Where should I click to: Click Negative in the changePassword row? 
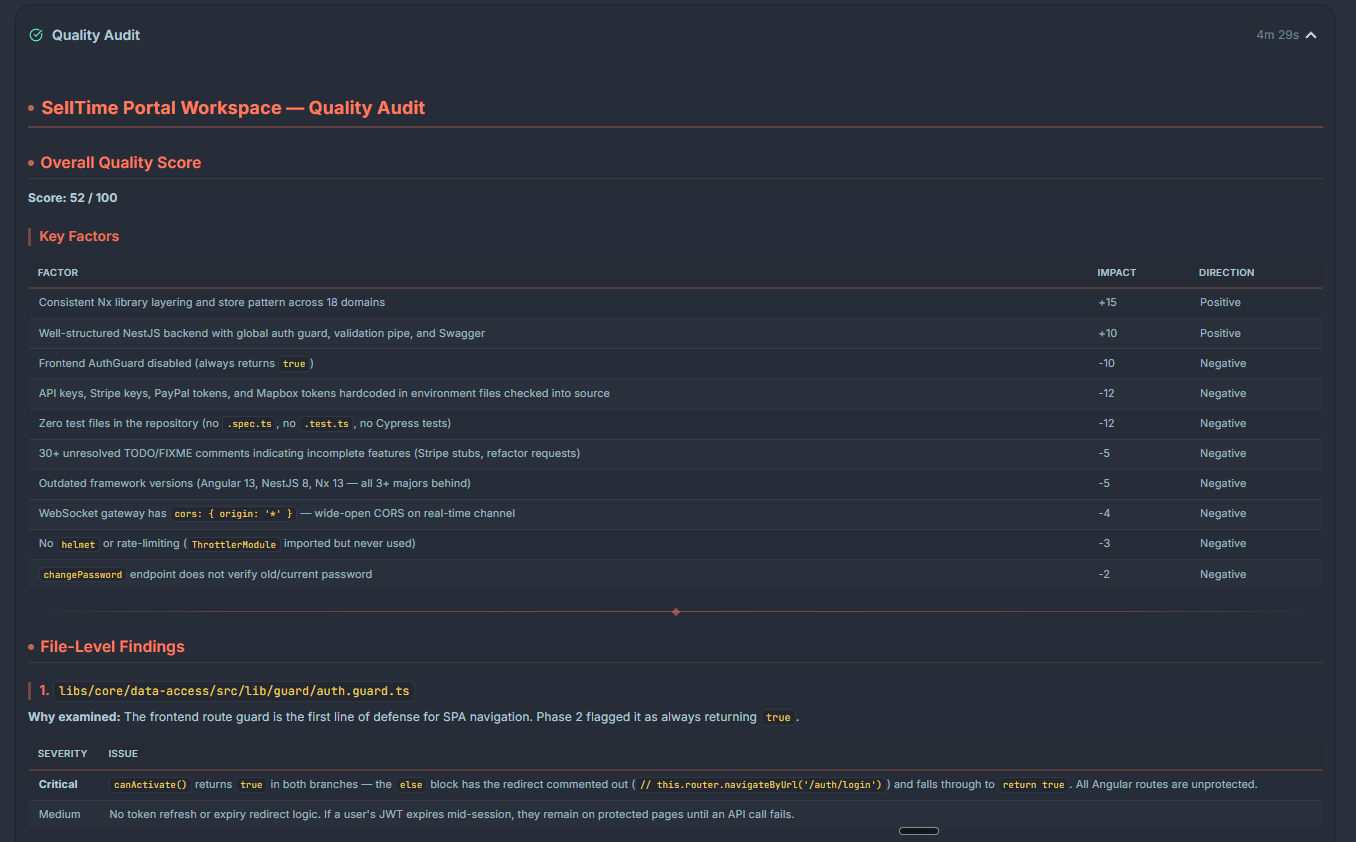1223,574
